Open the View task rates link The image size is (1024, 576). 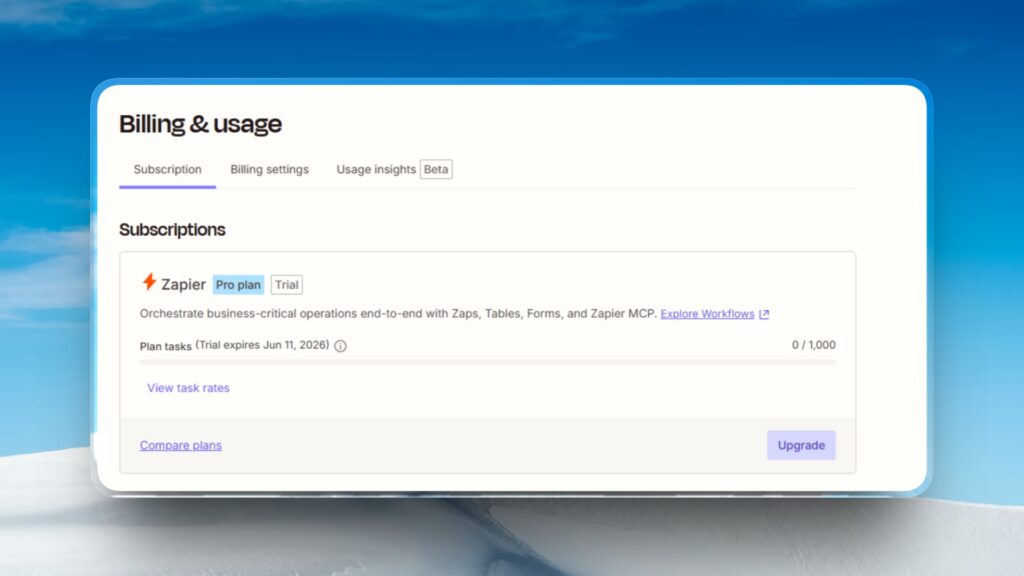pos(188,388)
